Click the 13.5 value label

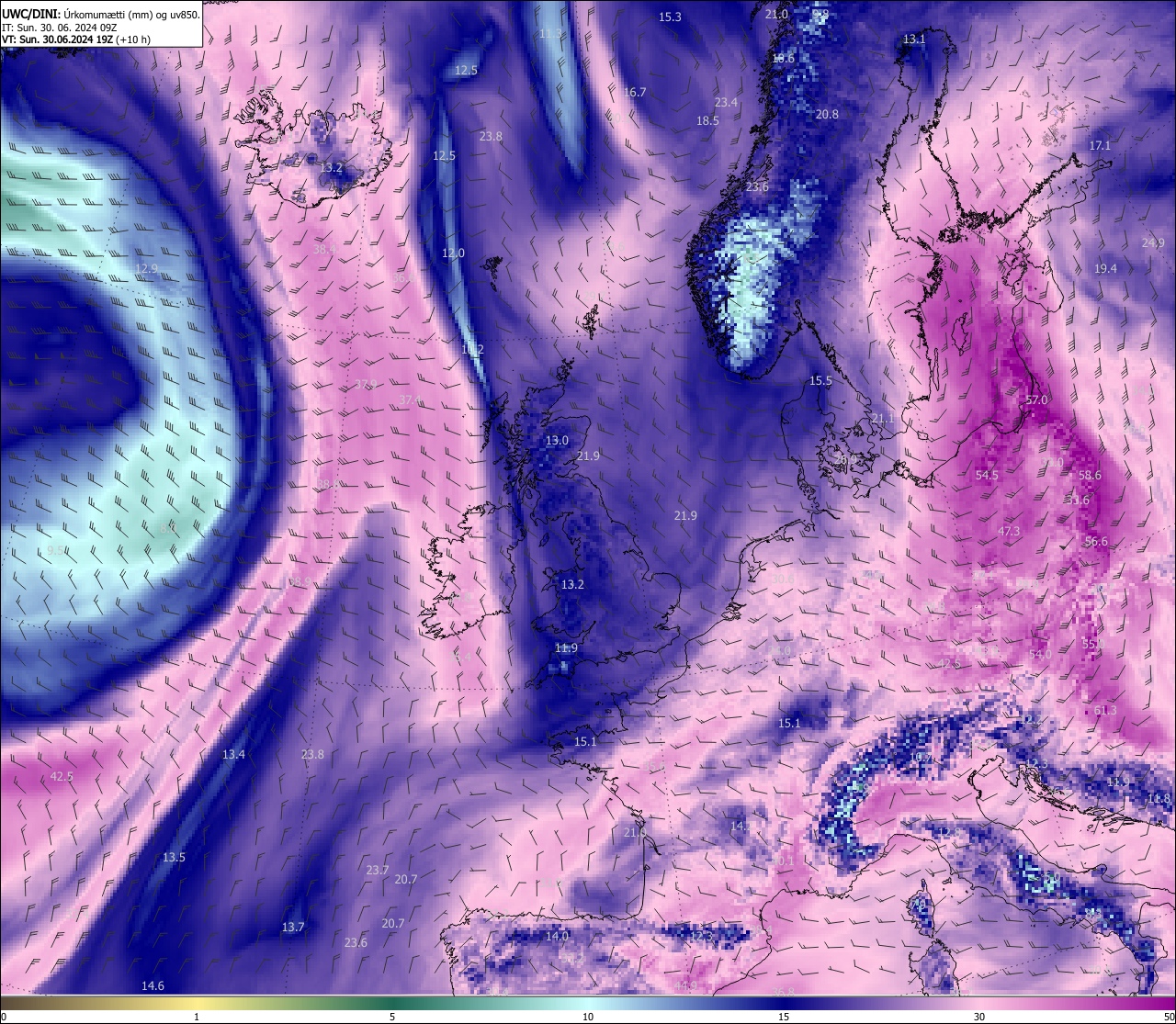[x=174, y=858]
